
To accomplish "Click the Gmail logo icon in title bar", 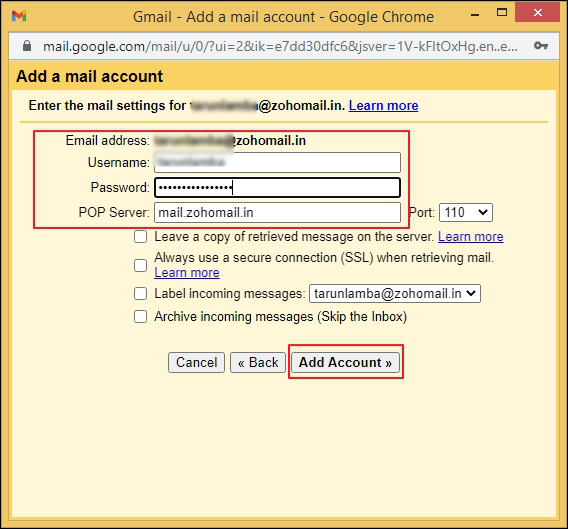I will (19, 16).
